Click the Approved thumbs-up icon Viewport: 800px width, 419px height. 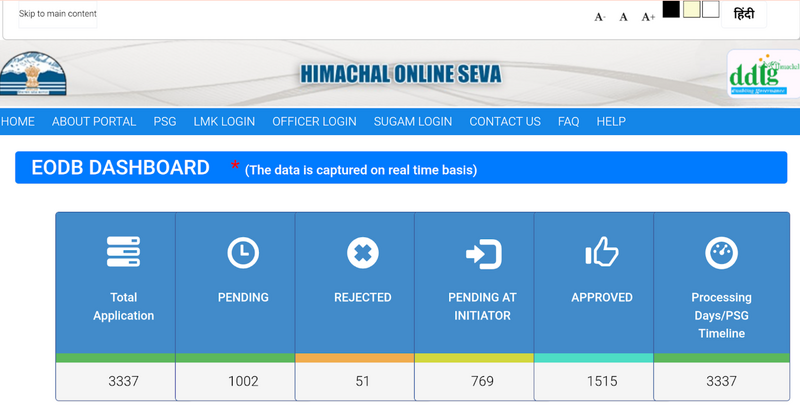pos(602,253)
